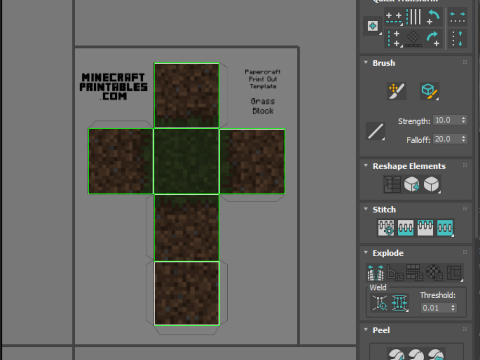Click the Falloff value field
Viewport: 480px width, 360px height.
tap(447, 139)
